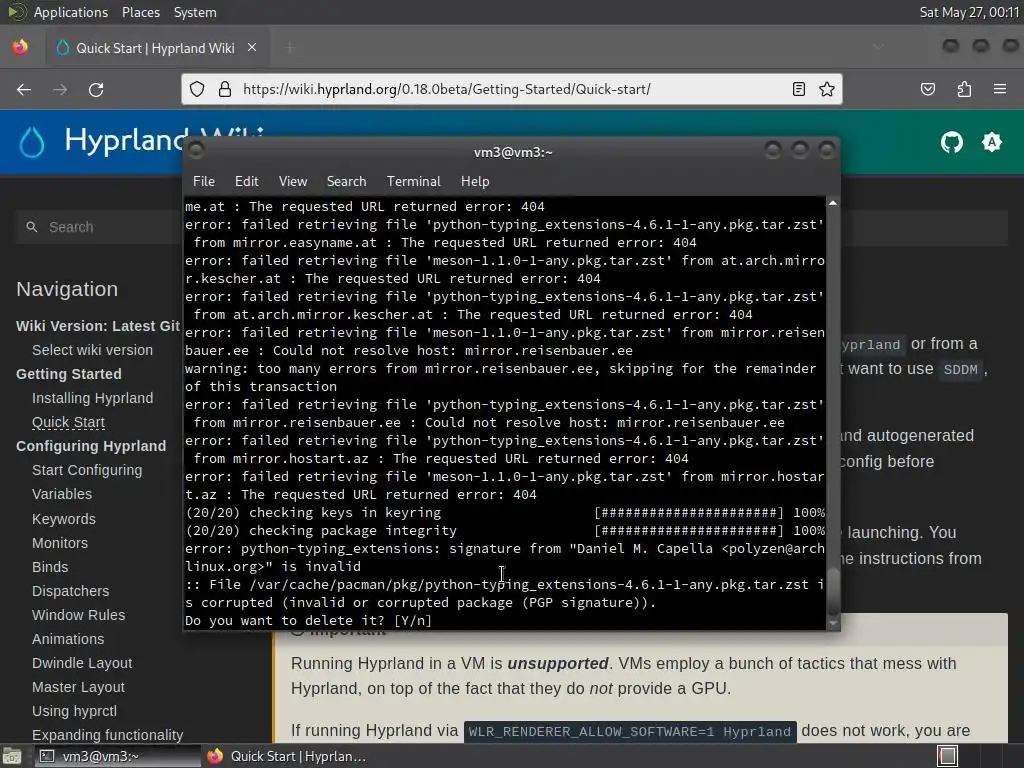Open Dwindle Layout sidebar link

click(82, 663)
